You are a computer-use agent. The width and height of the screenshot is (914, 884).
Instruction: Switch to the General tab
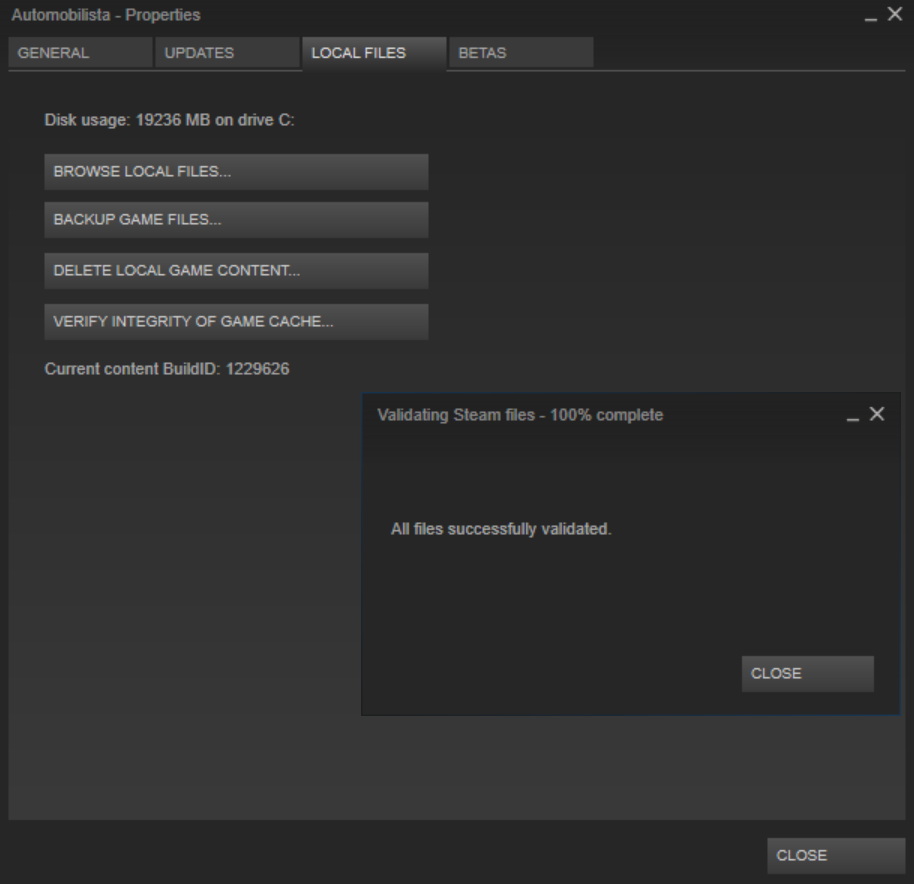[x=80, y=53]
